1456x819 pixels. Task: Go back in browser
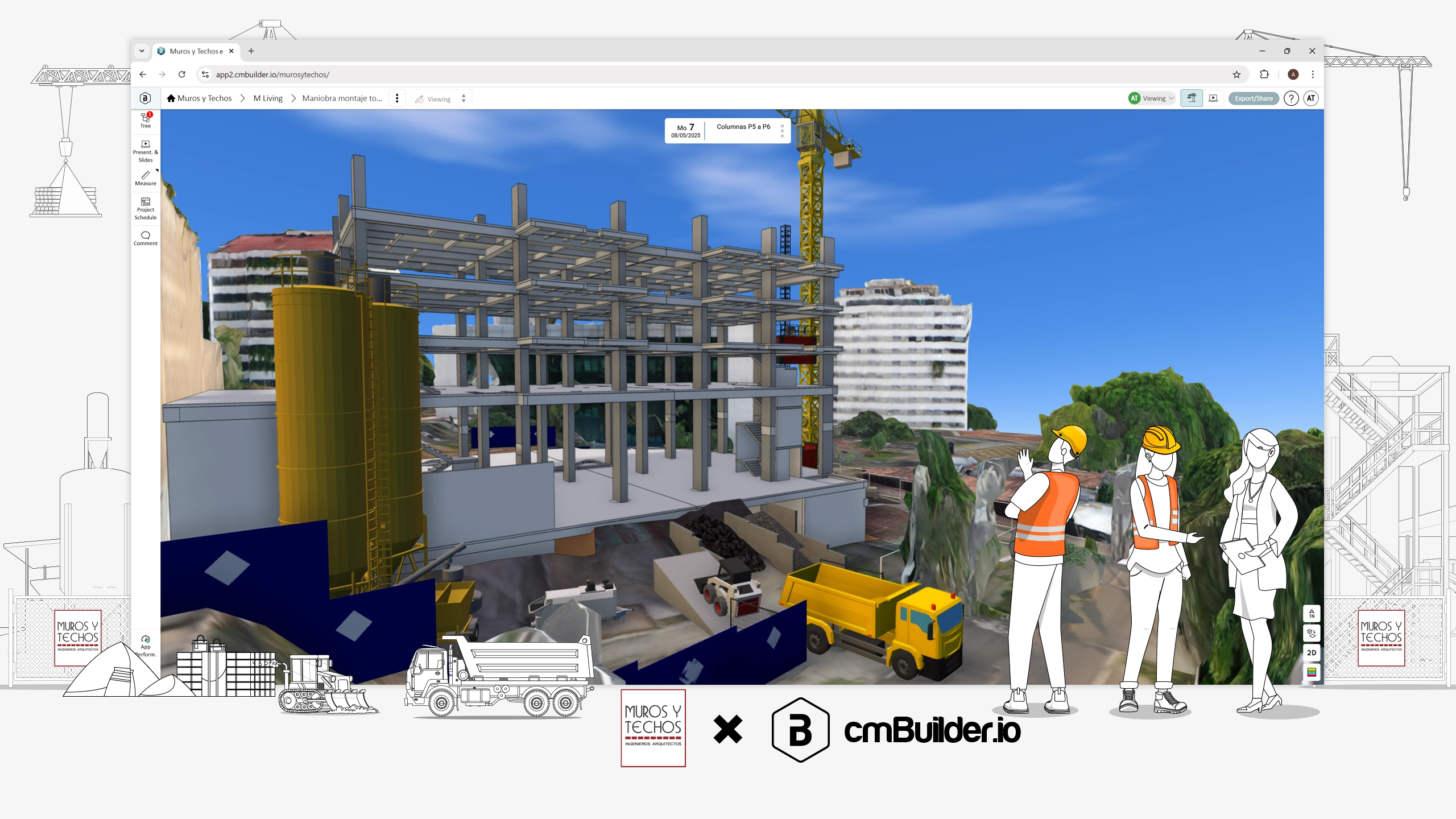click(143, 75)
